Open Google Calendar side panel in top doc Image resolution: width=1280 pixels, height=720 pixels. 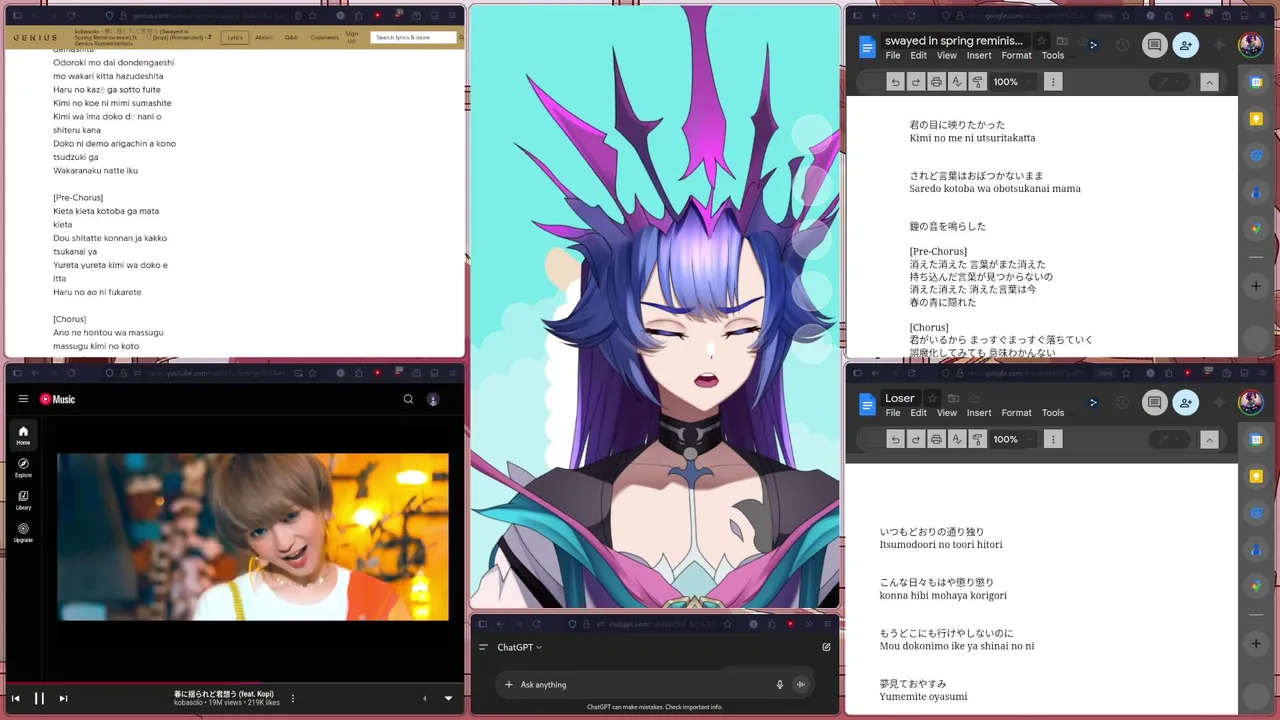coord(1257,82)
